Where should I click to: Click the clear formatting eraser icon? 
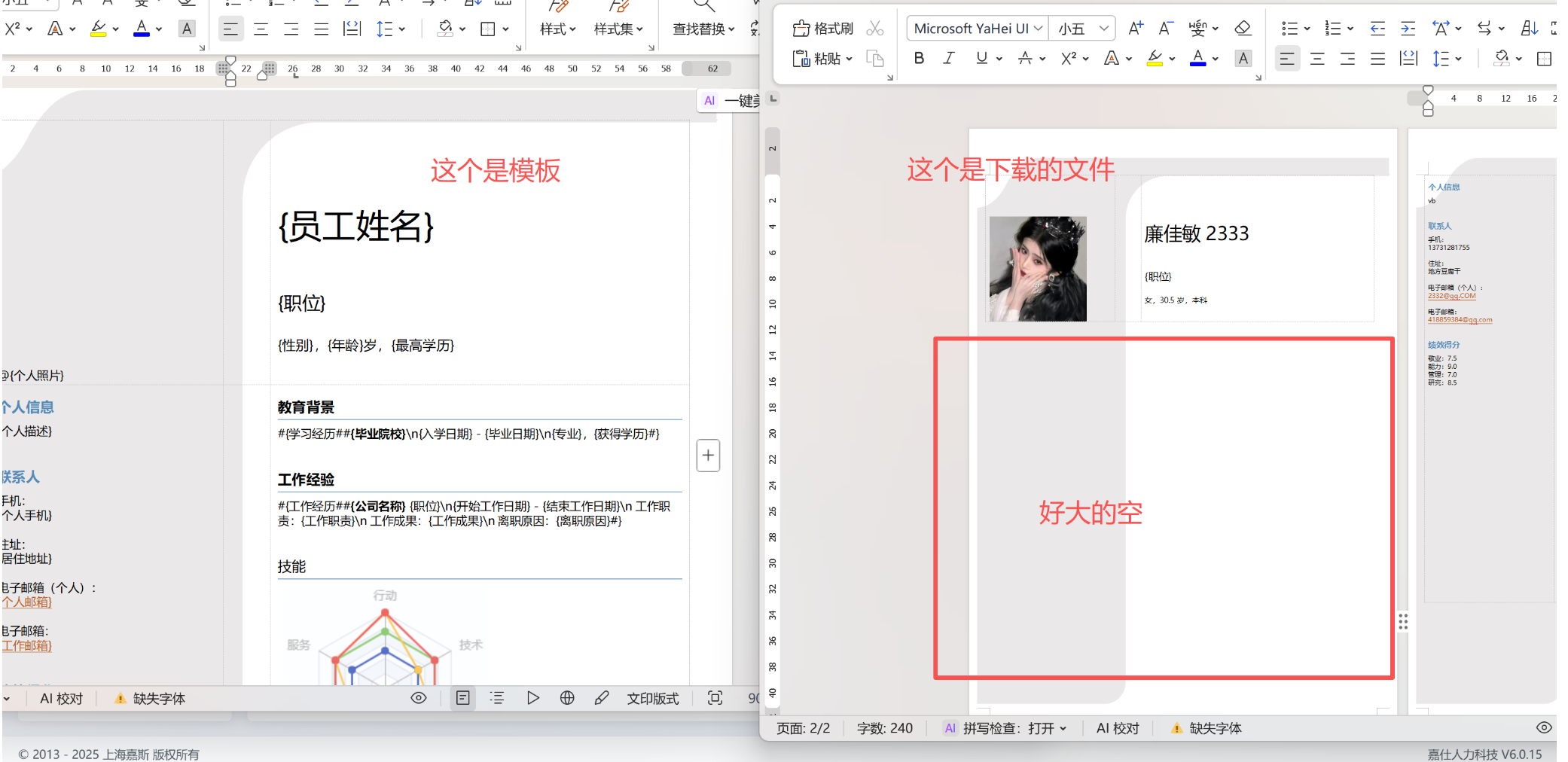[1243, 29]
